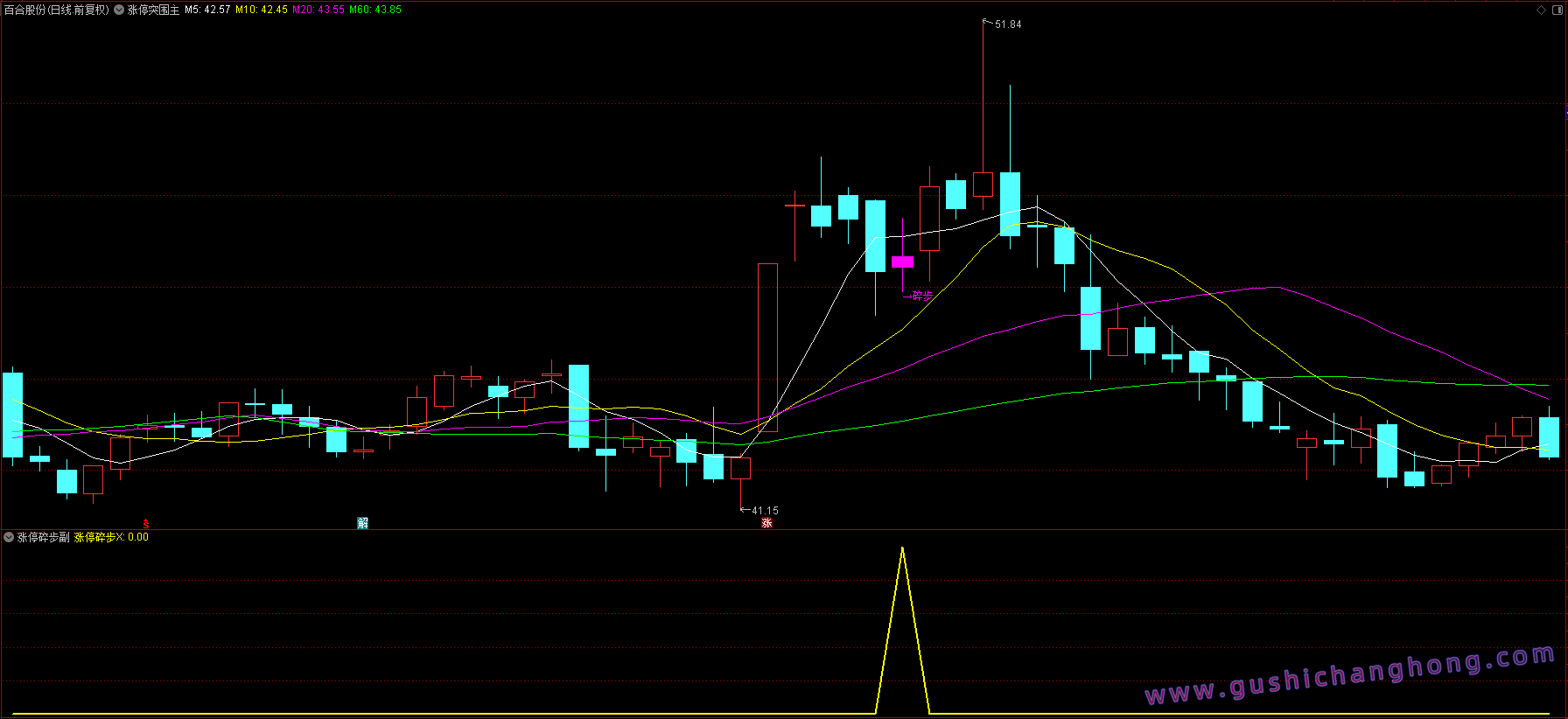
Task: Click the magenta 碎步 signal annotation
Action: point(921,296)
